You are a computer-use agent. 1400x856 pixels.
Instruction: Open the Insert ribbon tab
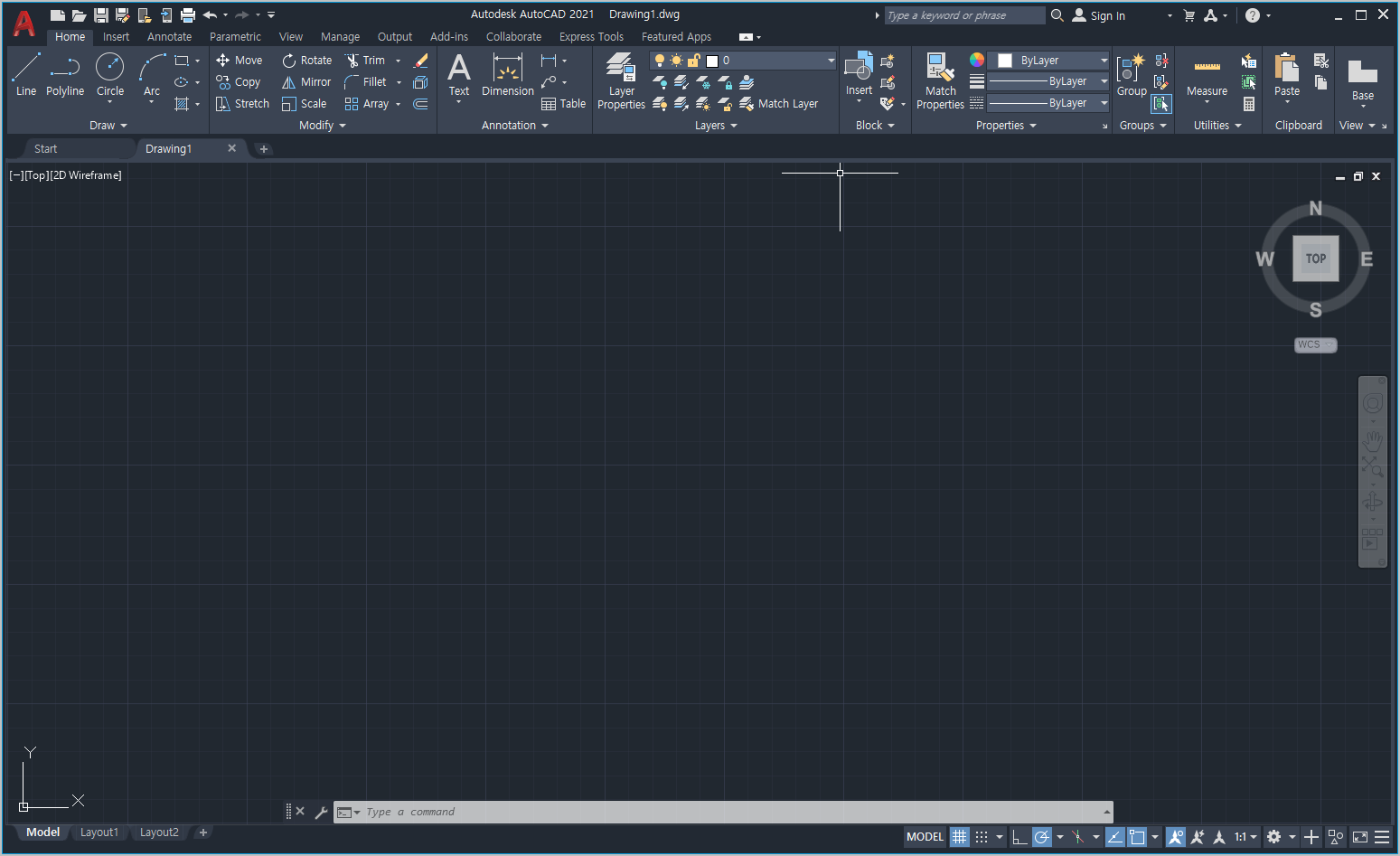click(116, 37)
